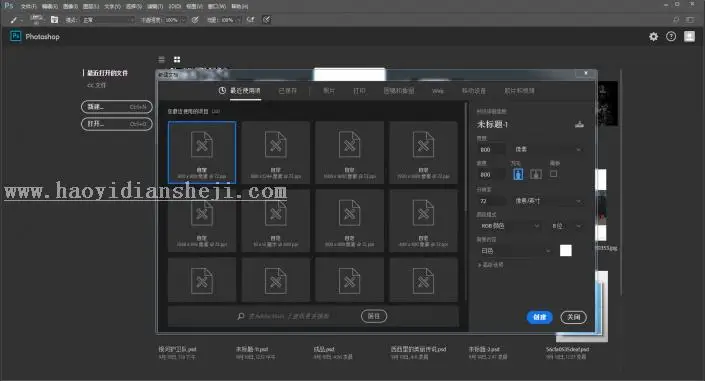Open the 编辑(E) menu
705x381 pixels.
tap(49, 7)
